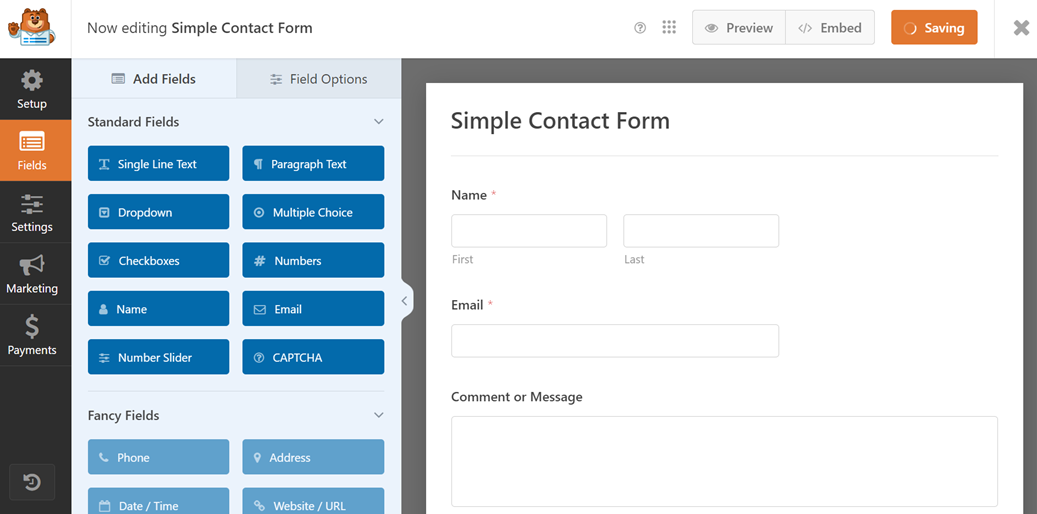Click the First name input box
1037x514 pixels.
pyautogui.click(x=529, y=231)
